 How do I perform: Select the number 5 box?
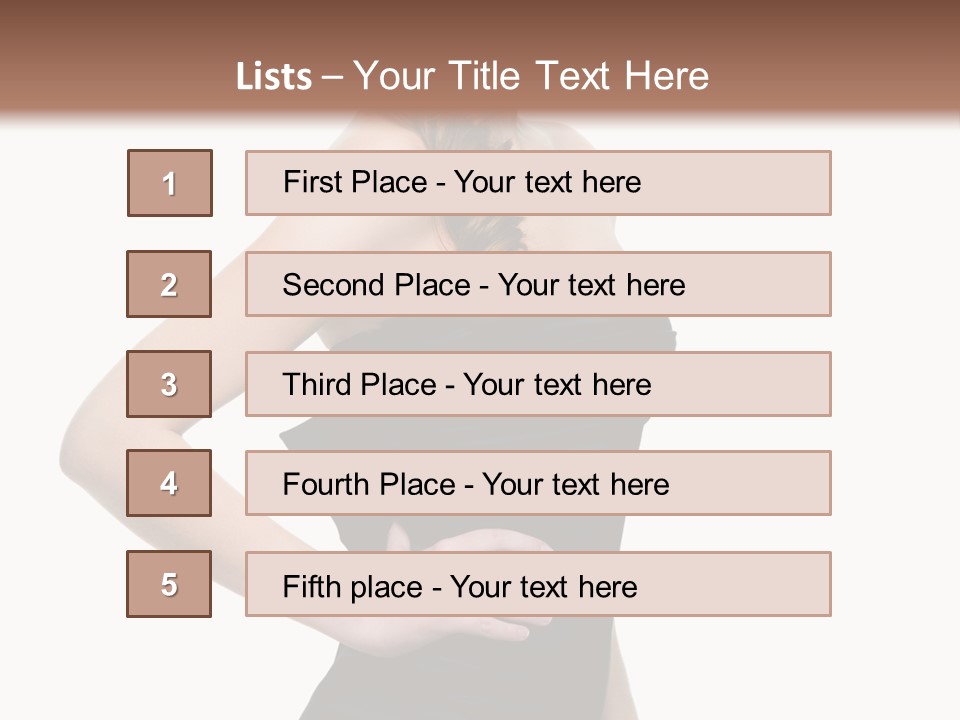pyautogui.click(x=169, y=584)
